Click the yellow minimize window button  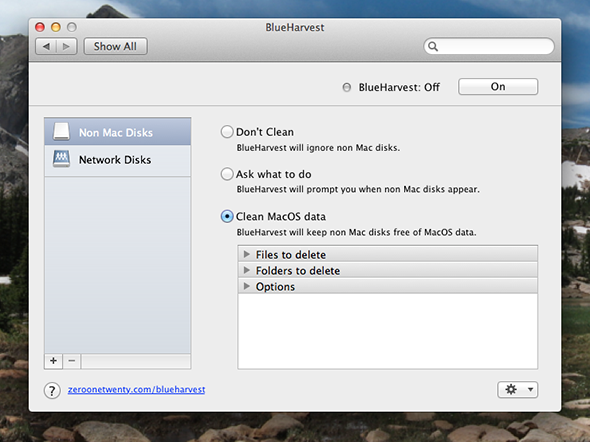pos(56,27)
